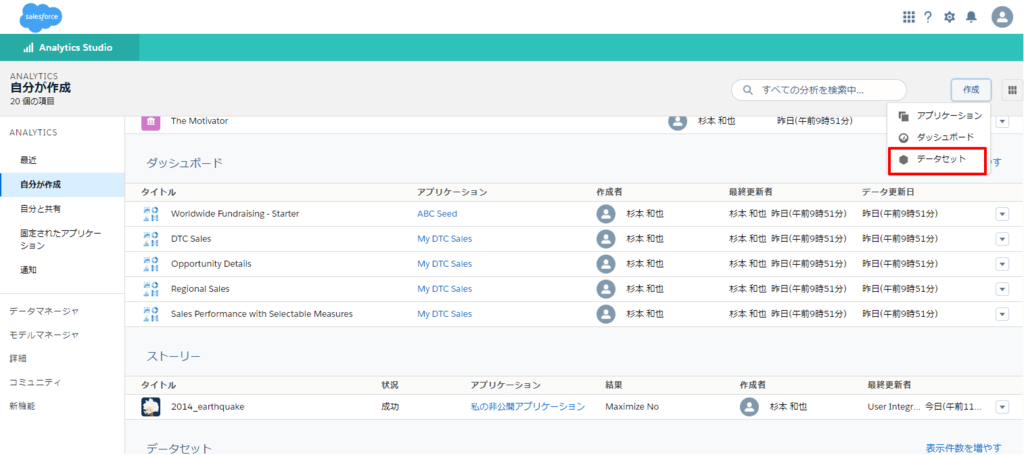Click the Salesforce cloud logo
1024x455 pixels.
tap(41, 17)
